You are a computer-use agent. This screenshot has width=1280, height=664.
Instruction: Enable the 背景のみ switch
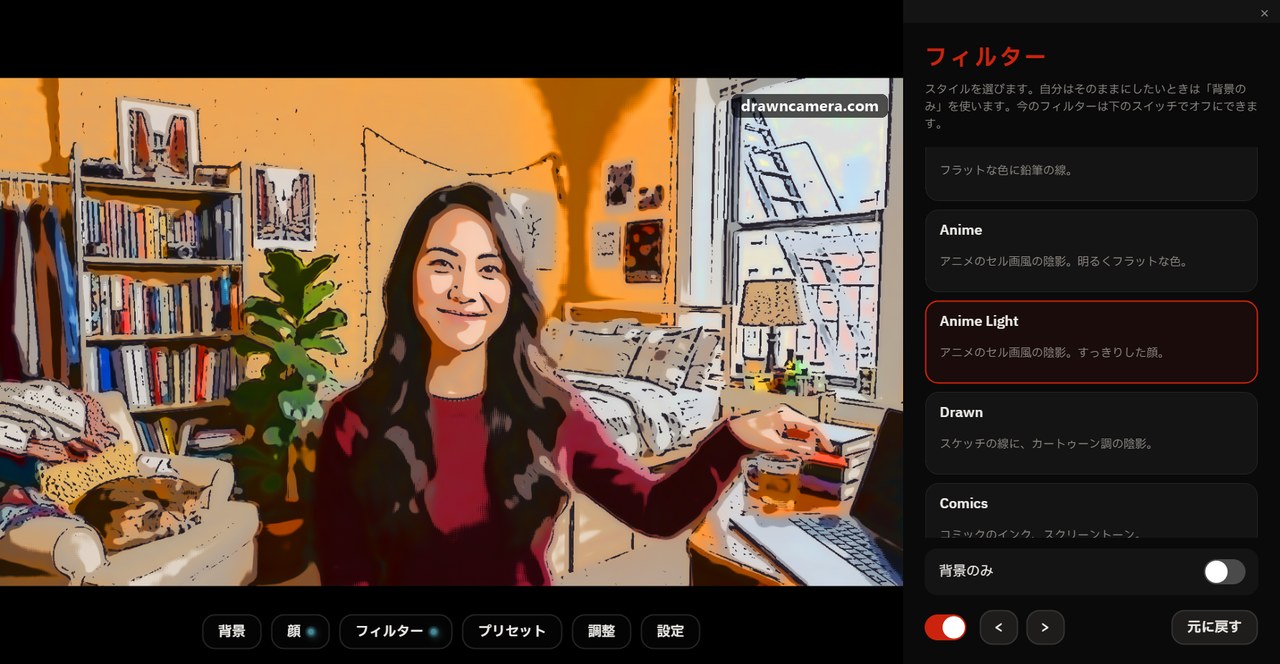click(1224, 572)
